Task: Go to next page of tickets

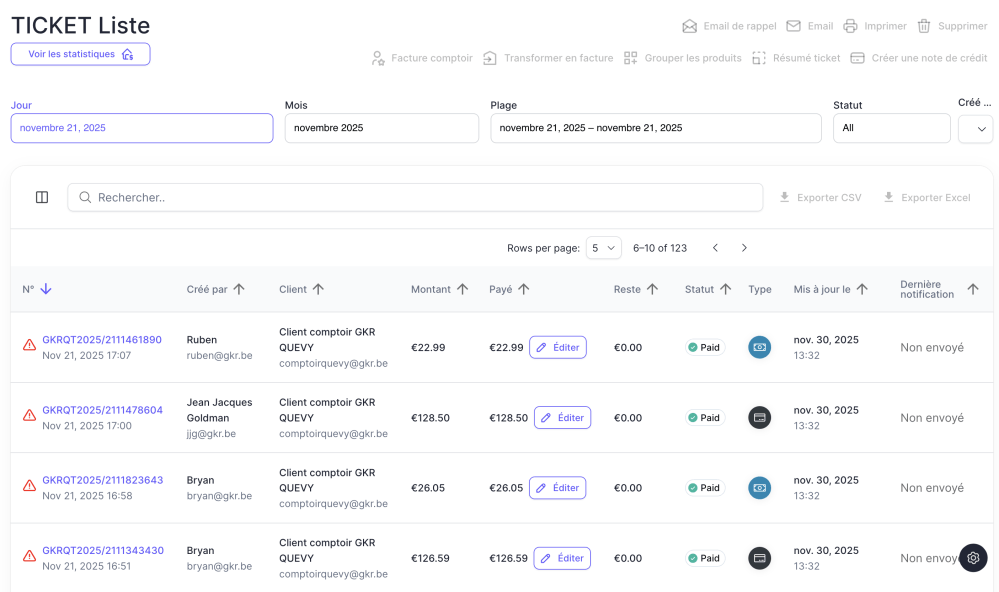Action: click(744, 248)
